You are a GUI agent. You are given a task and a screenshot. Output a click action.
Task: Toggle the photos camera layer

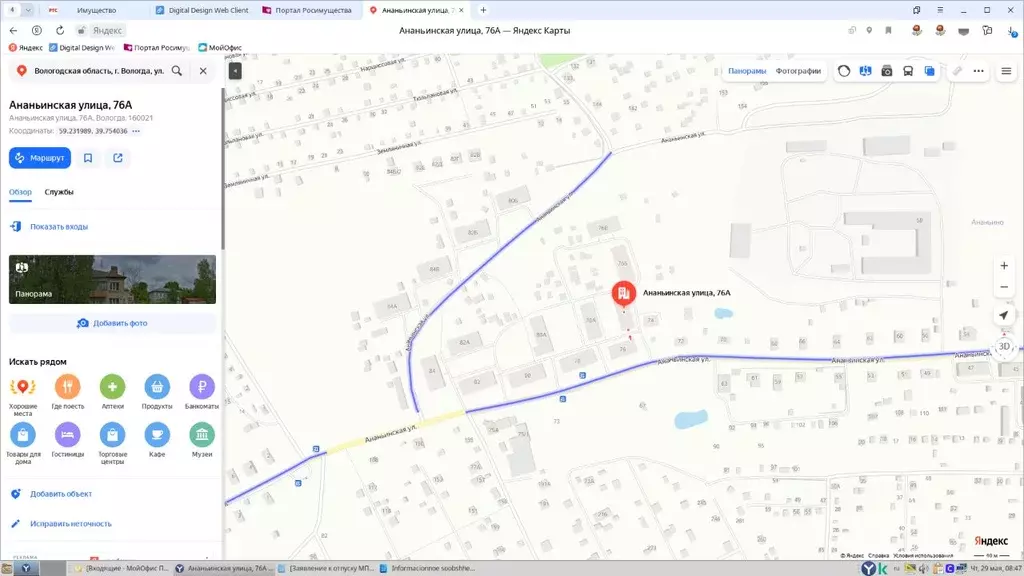[886, 71]
